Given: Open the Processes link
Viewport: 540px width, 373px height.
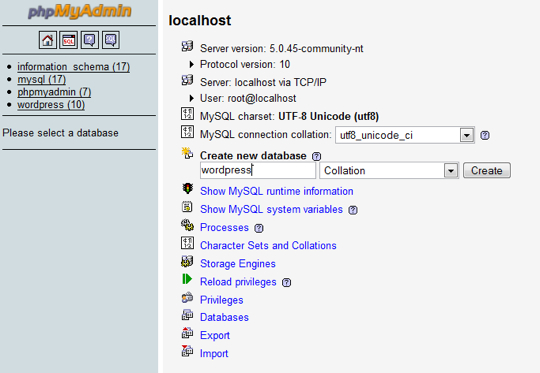Looking at the screenshot, I should click(224, 228).
